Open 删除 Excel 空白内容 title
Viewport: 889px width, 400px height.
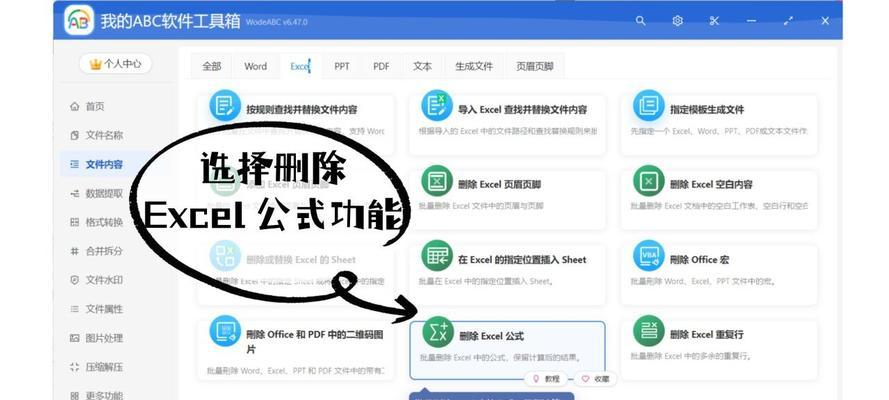tap(711, 185)
